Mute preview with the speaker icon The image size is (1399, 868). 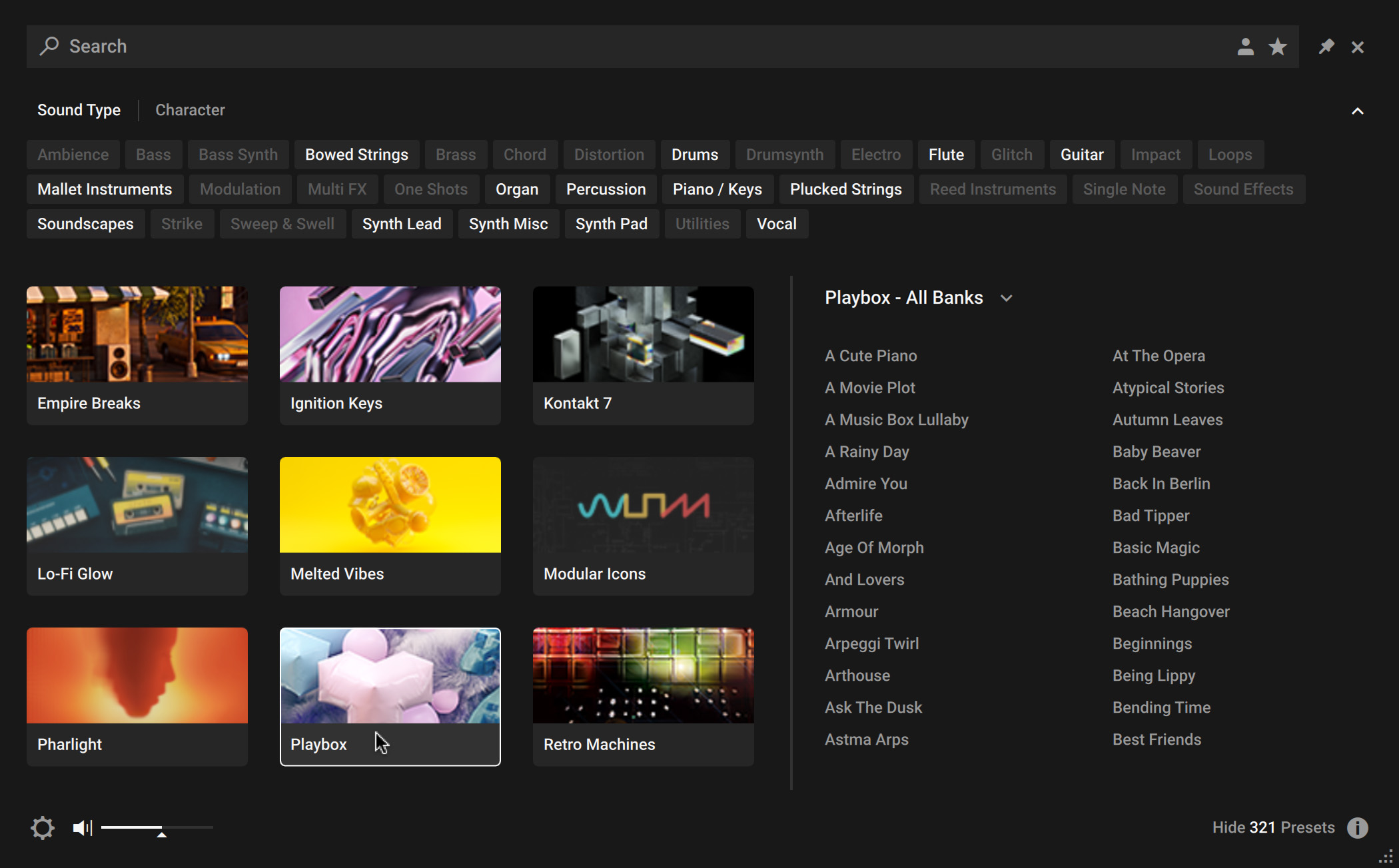(x=82, y=827)
